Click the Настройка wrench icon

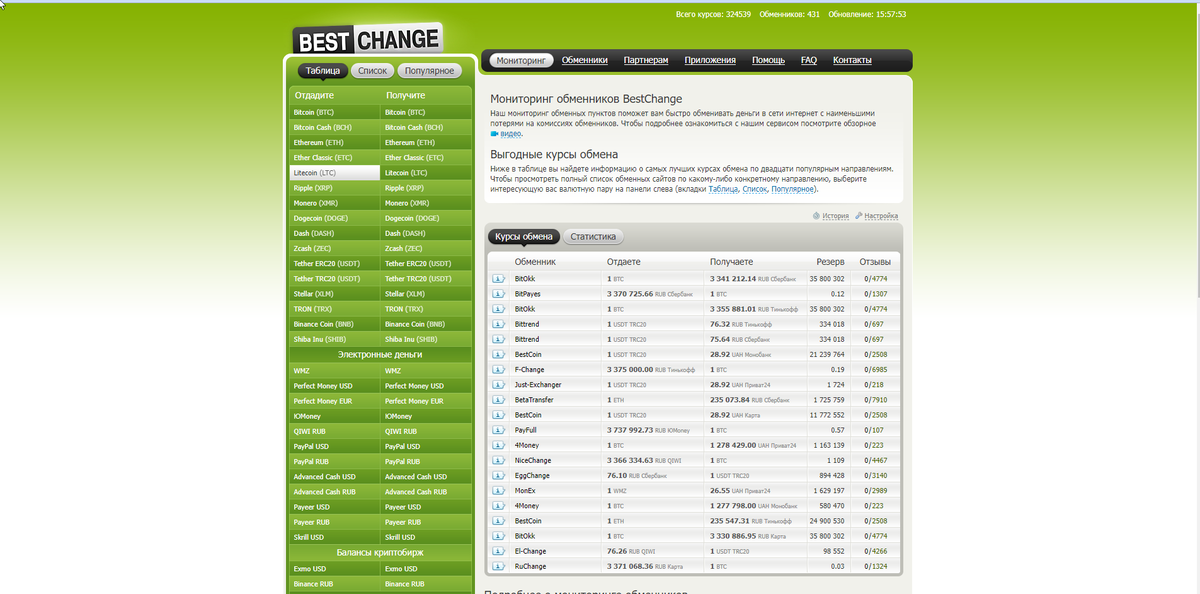pos(859,215)
